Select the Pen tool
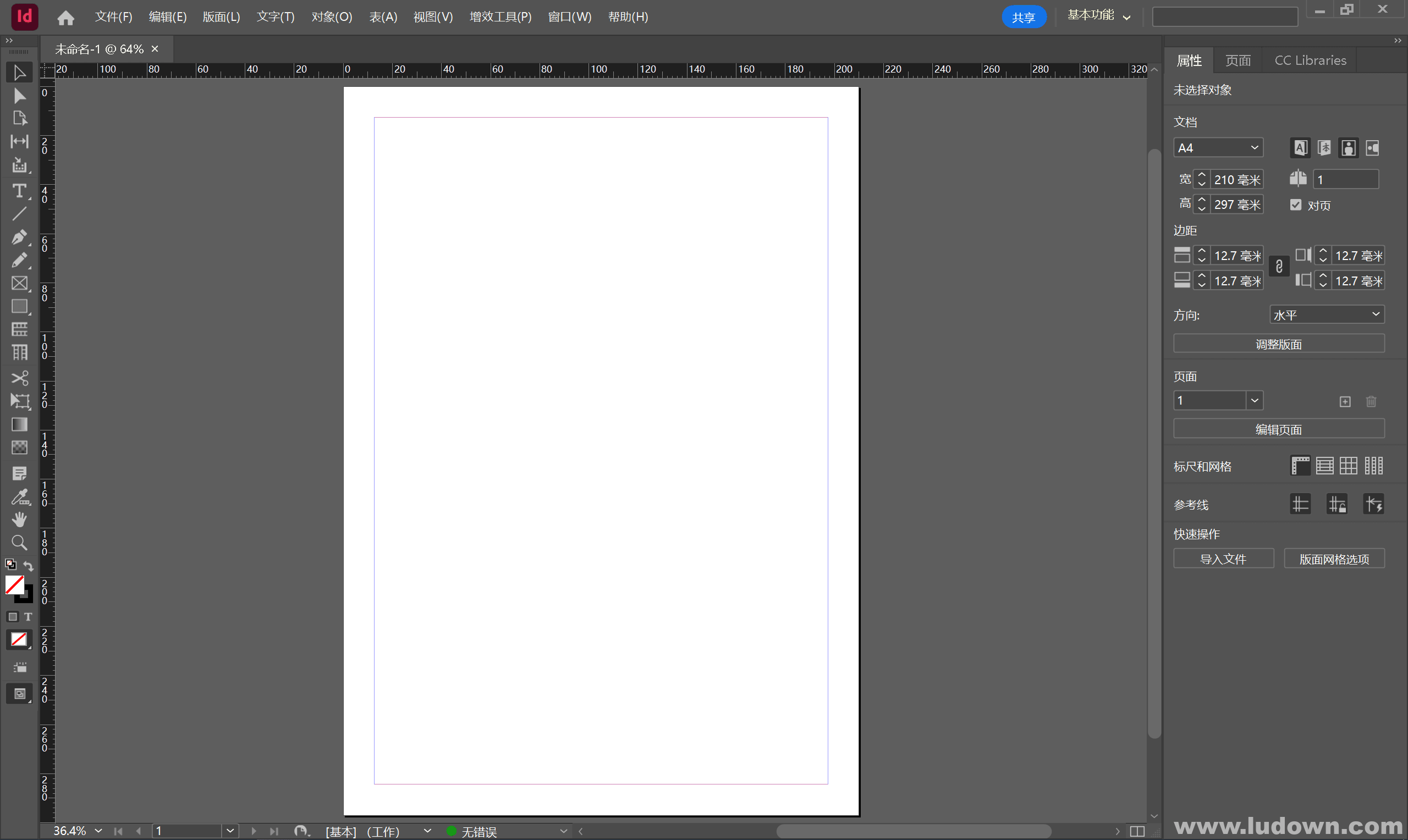This screenshot has height=840, width=1408. [x=20, y=237]
